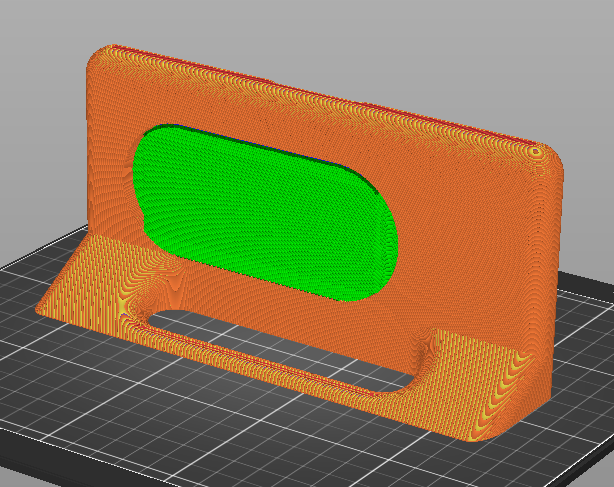Viewport: 614px width, 487px height.
Task: Click the yellow seam pattern on left foot
Action: click(x=125, y=303)
